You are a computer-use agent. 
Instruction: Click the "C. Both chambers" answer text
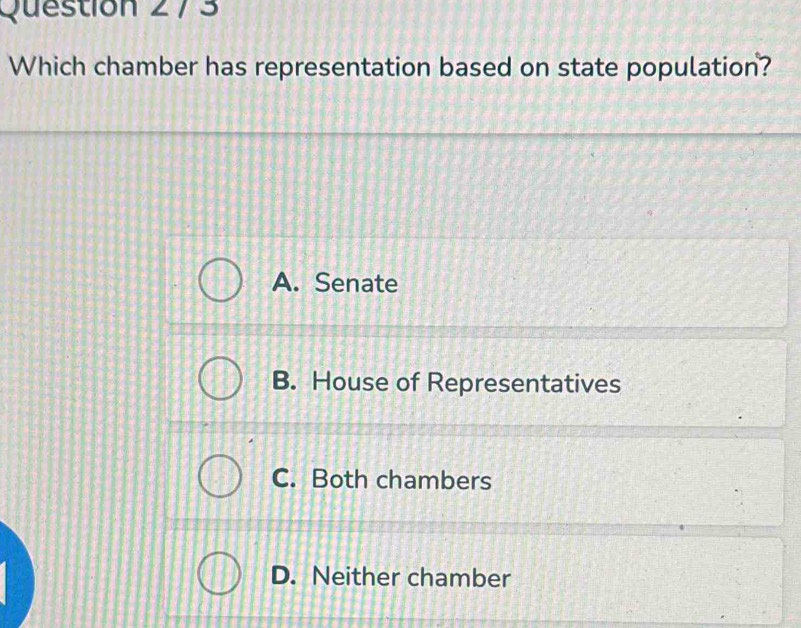tap(382, 480)
